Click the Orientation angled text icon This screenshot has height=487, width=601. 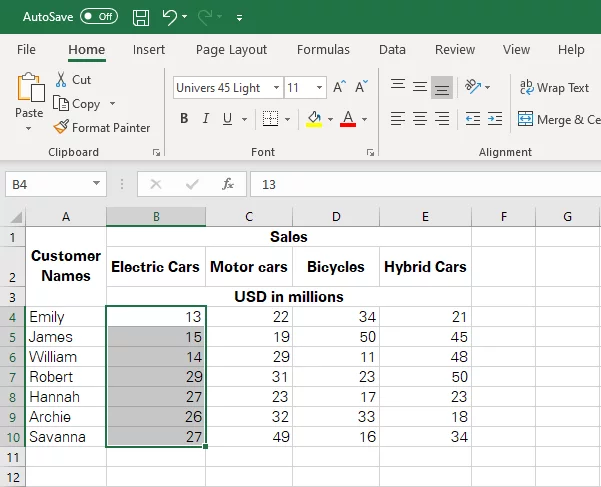tap(473, 87)
